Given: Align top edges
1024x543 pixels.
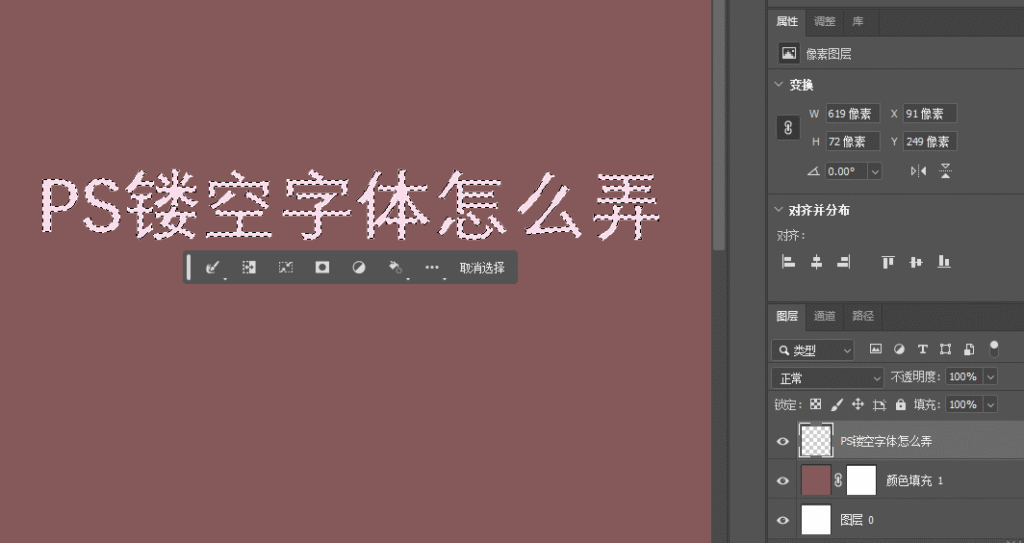Looking at the screenshot, I should (888, 262).
